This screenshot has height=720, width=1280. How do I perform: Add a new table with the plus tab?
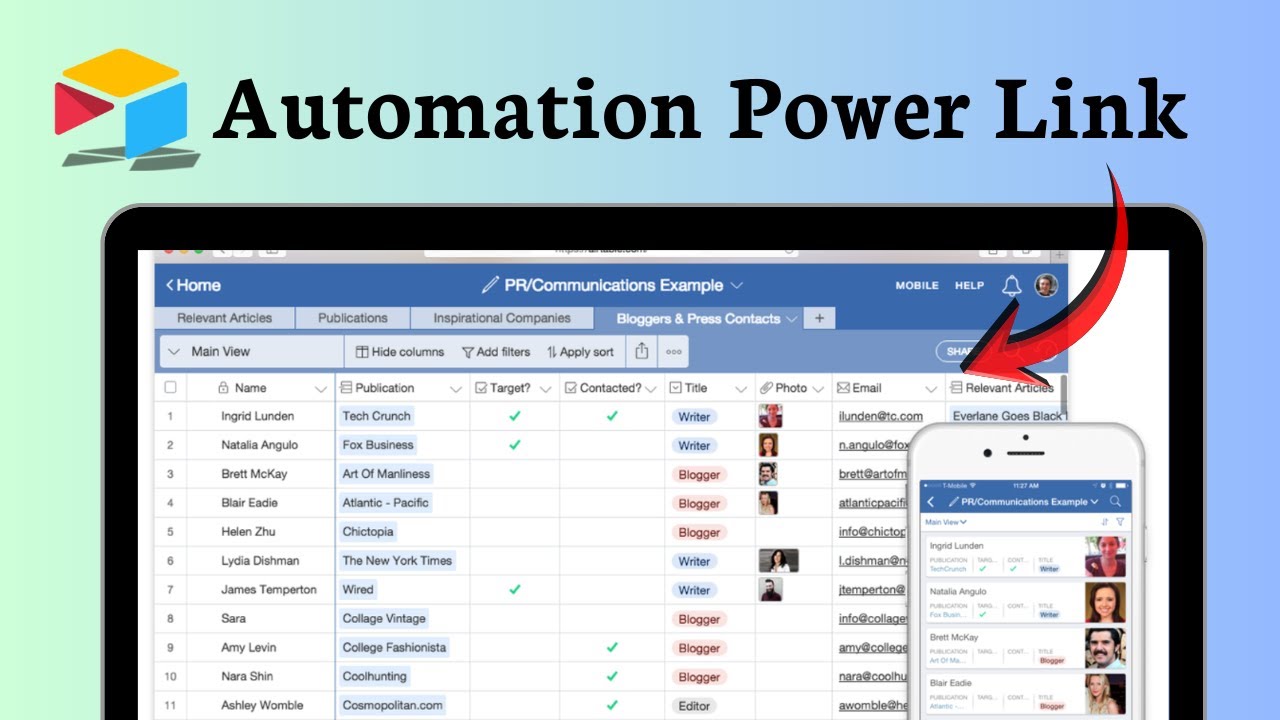(819, 318)
